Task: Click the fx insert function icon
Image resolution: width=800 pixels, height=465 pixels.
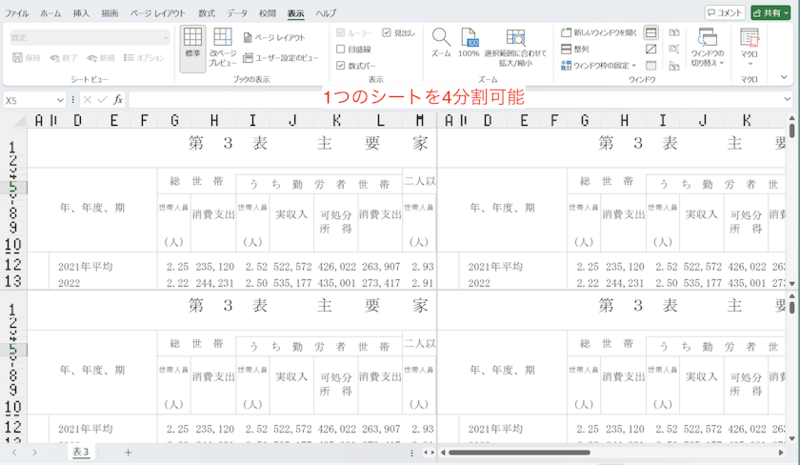Action: point(118,100)
